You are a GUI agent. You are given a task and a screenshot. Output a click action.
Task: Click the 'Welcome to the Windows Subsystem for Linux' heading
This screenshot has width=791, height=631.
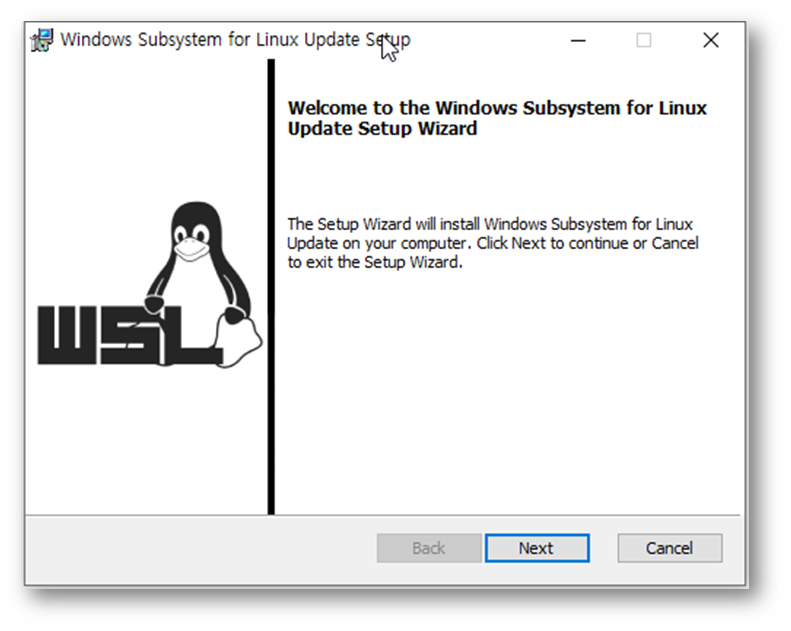[x=497, y=118]
